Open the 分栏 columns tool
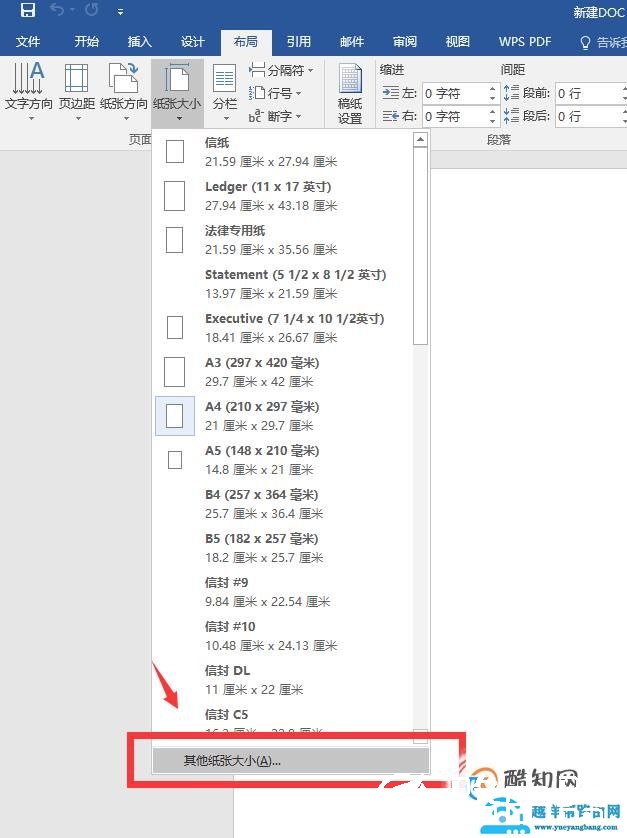The width and height of the screenshot is (627, 838). [x=225, y=92]
